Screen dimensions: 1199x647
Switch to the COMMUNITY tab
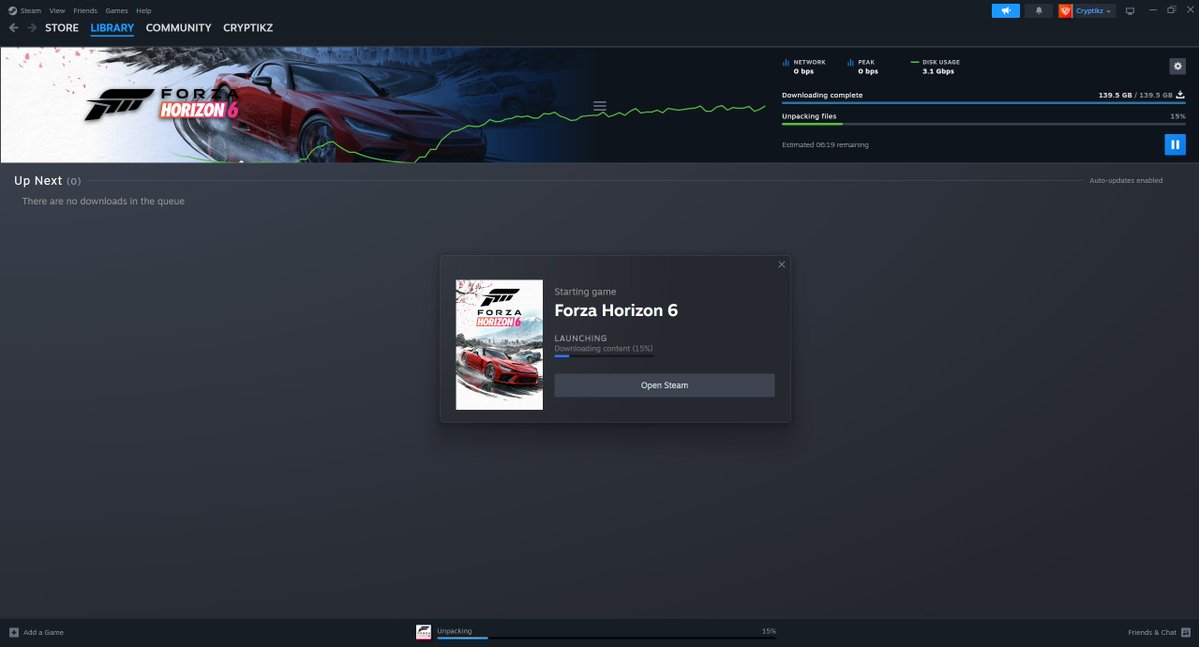point(178,28)
